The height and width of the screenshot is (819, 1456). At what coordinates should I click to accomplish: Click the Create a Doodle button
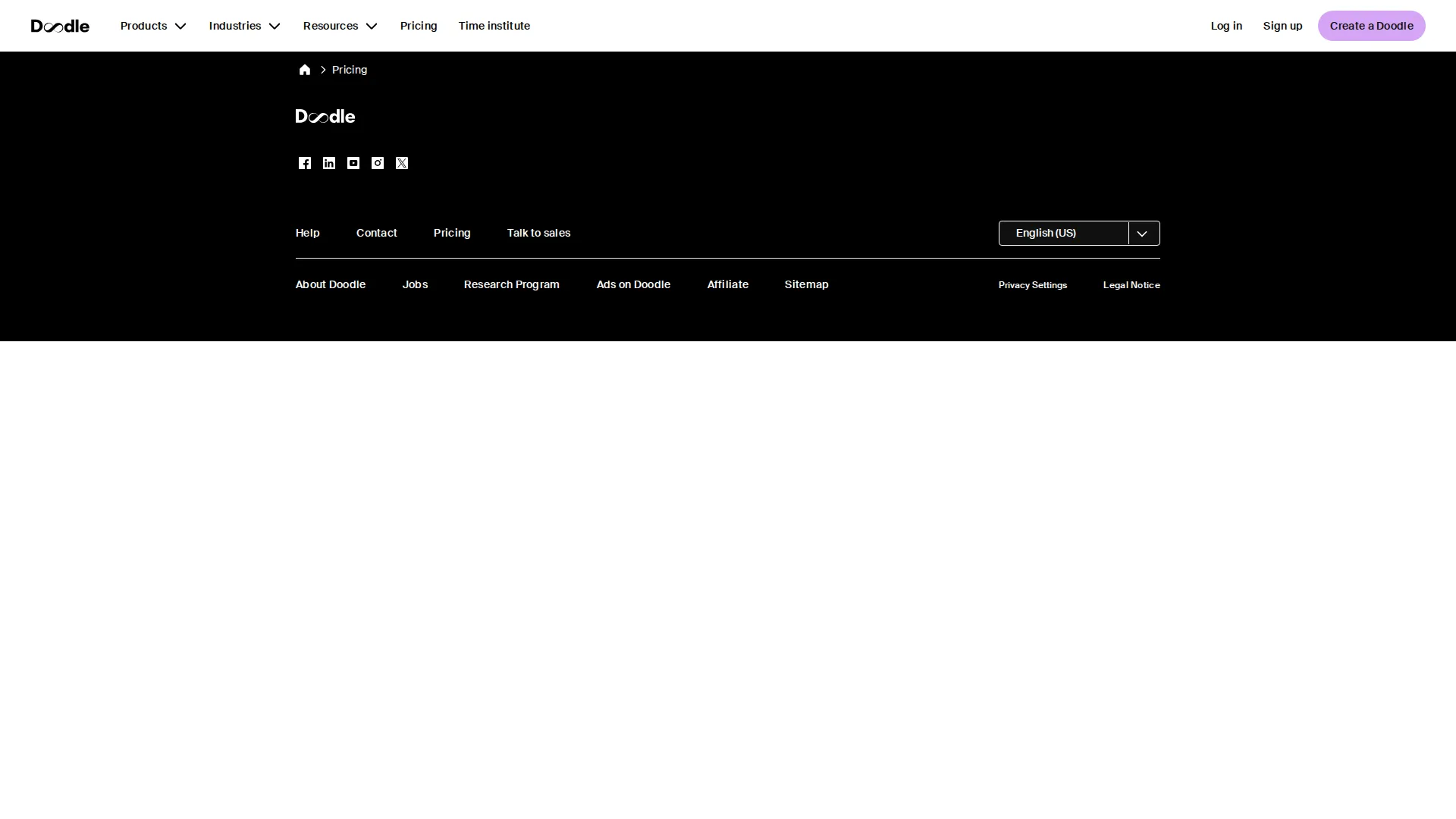[x=1371, y=25]
